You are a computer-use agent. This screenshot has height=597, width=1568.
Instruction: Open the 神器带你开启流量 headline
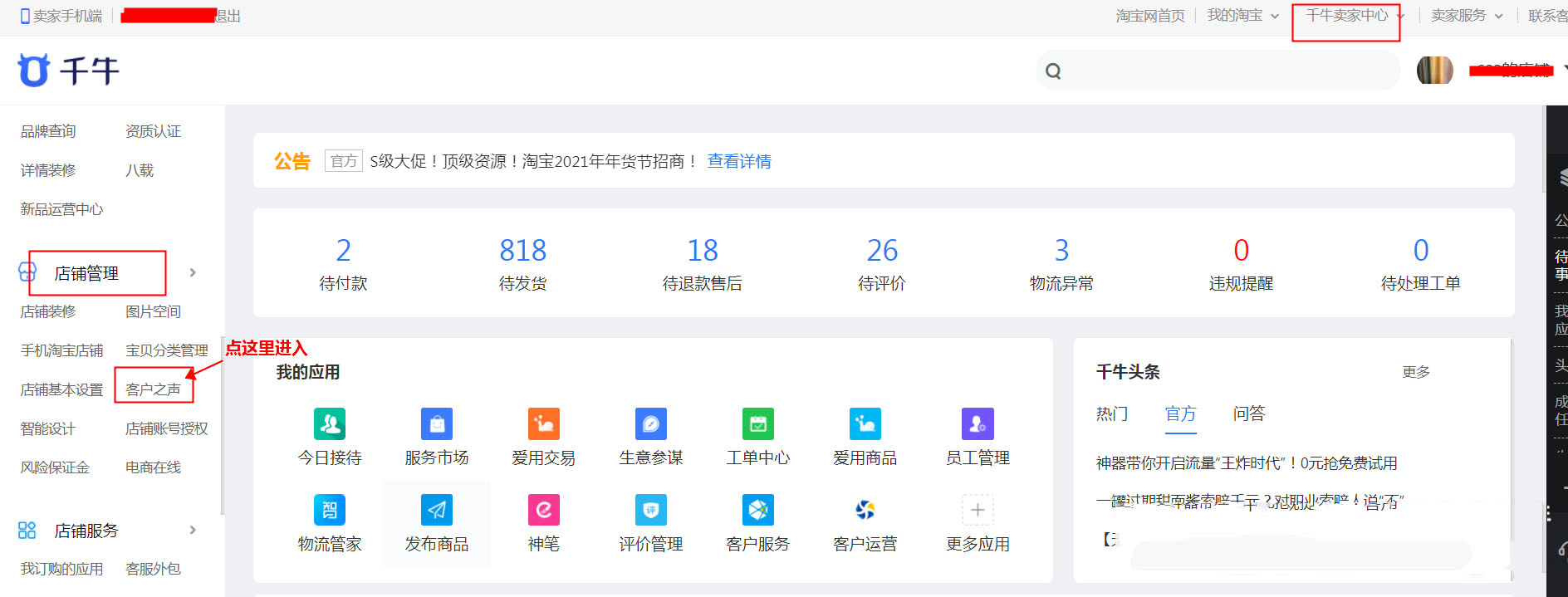[x=1247, y=463]
